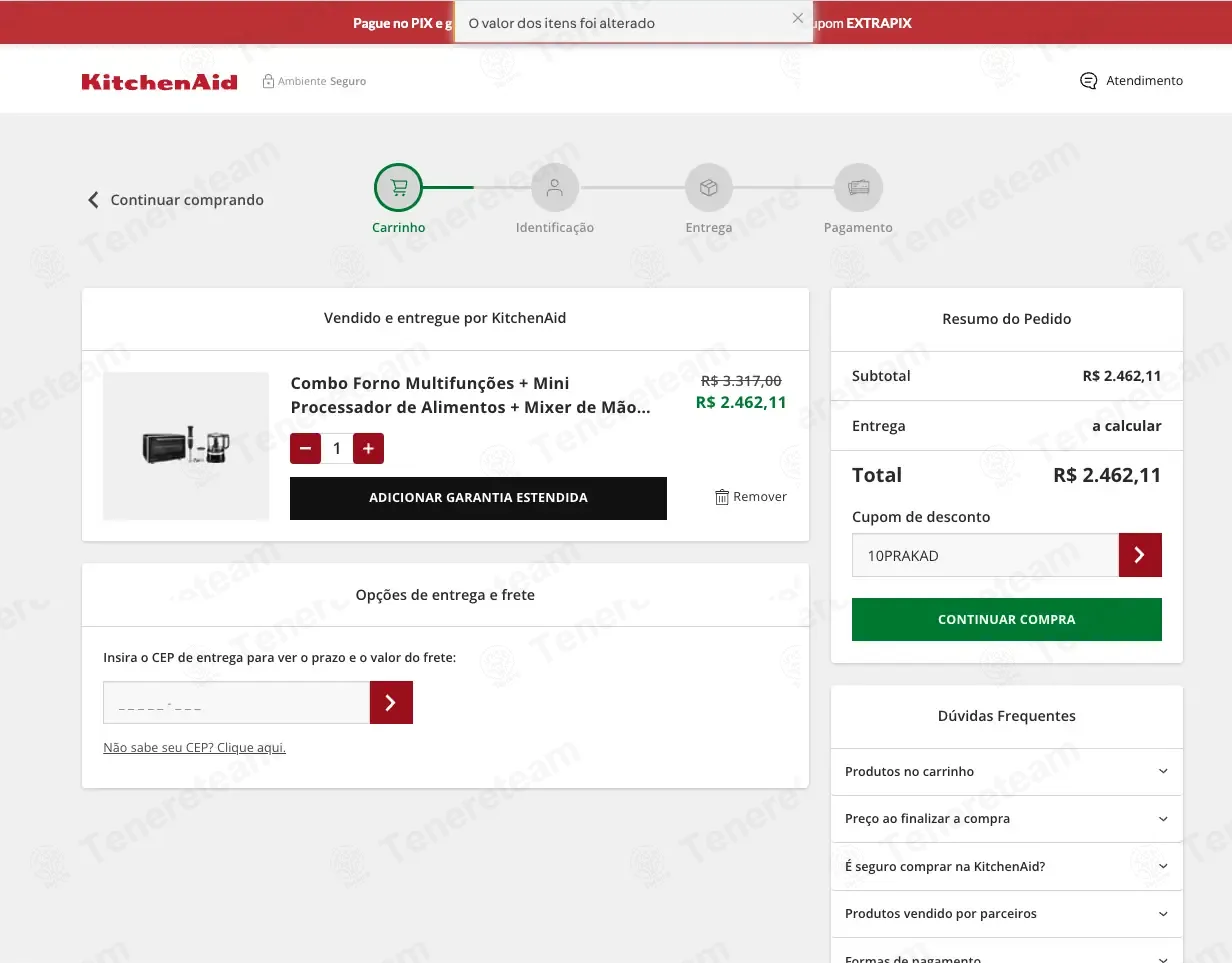Submit CEP with red arrow button

click(391, 703)
